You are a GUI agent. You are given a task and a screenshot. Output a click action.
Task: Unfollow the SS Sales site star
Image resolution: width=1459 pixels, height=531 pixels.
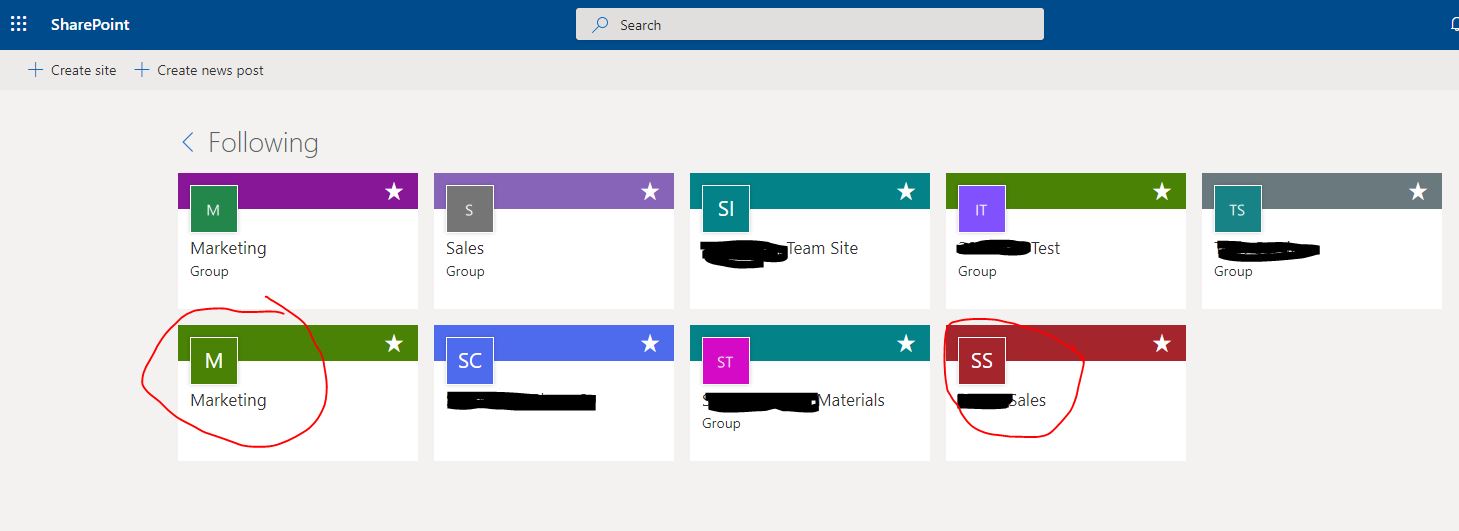[1162, 343]
